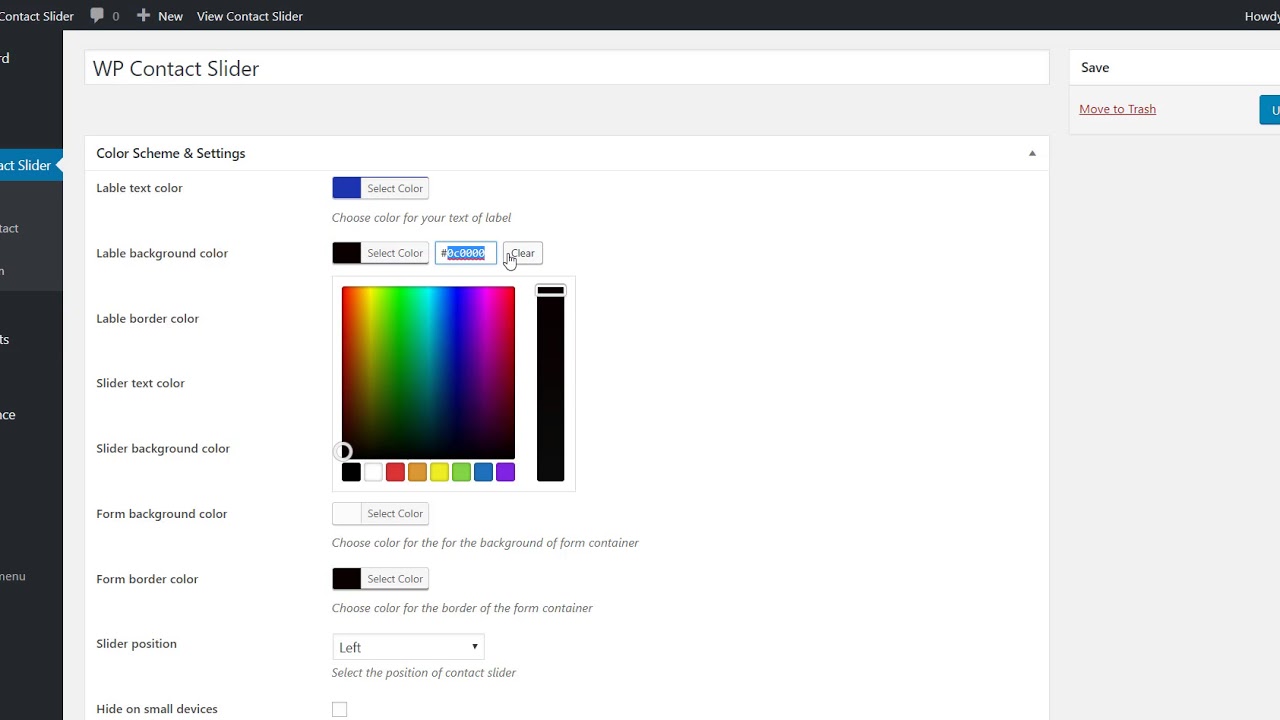Click Select Color for Form background color
Image resolution: width=1280 pixels, height=720 pixels.
pyautogui.click(x=395, y=513)
